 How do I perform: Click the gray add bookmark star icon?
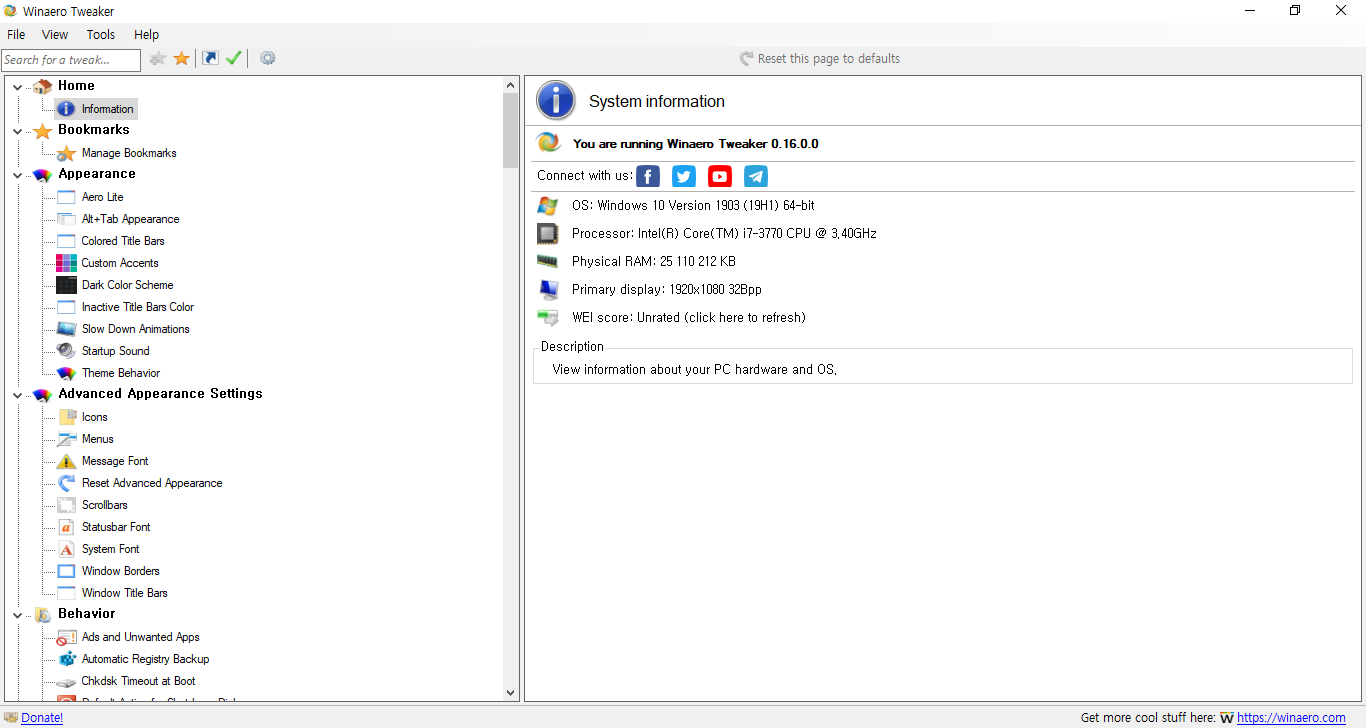coord(158,59)
